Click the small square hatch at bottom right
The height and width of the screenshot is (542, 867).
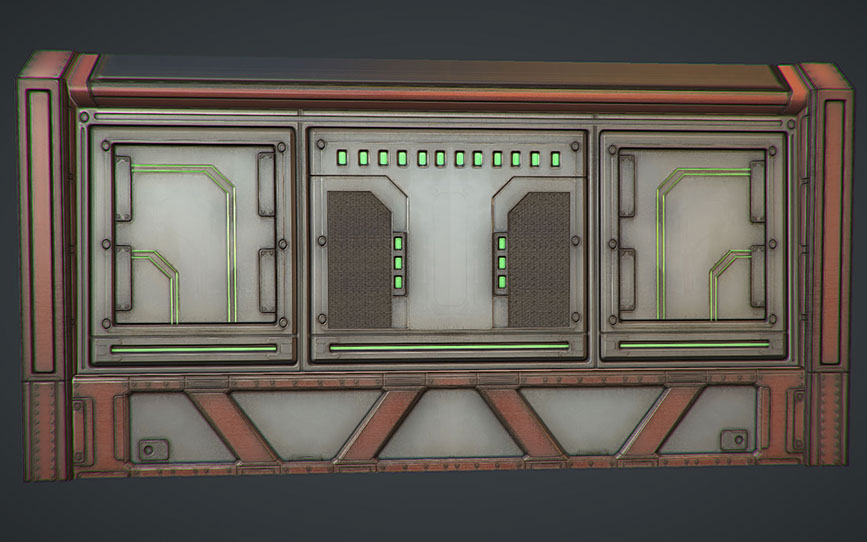[733, 440]
